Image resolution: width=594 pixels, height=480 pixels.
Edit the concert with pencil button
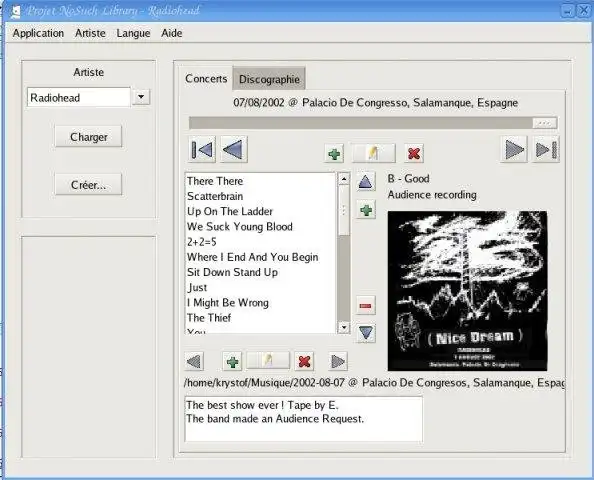point(374,153)
